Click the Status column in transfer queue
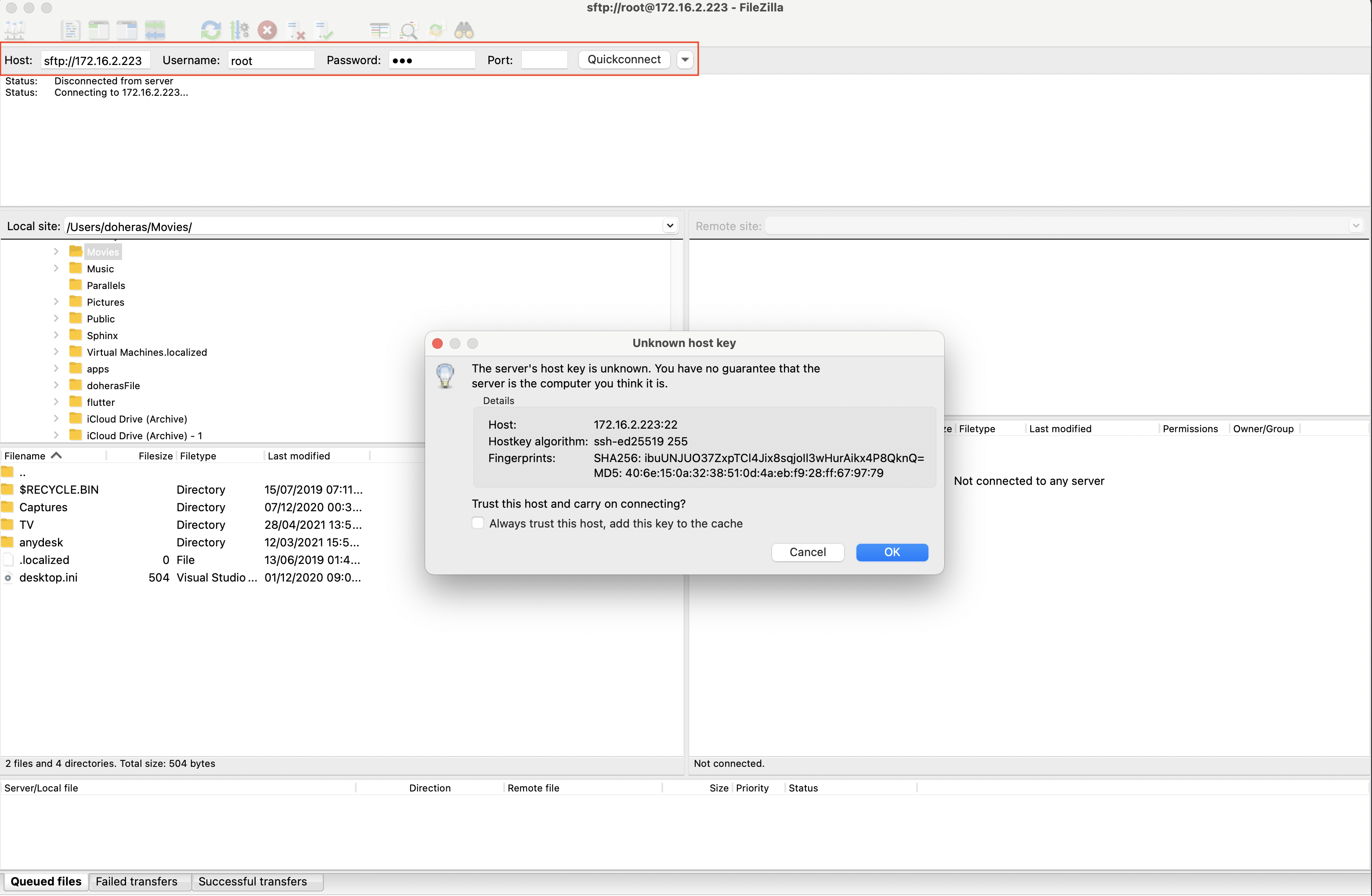The width and height of the screenshot is (1372, 896). tap(851, 788)
